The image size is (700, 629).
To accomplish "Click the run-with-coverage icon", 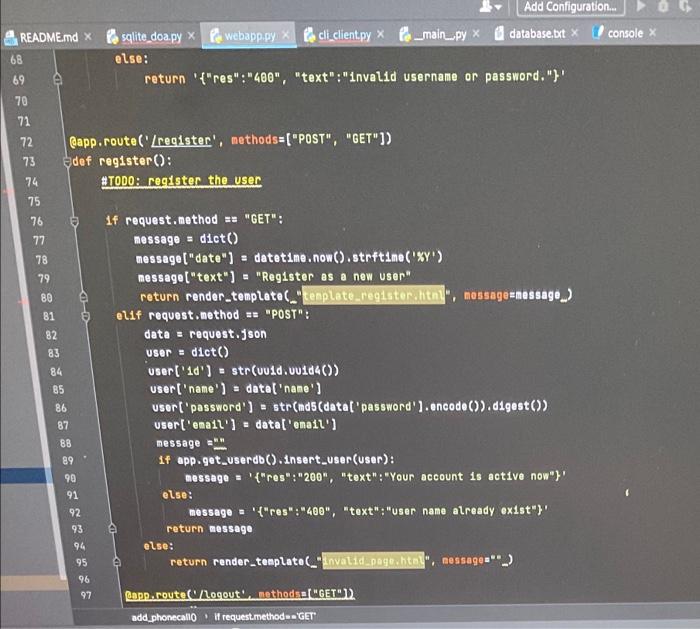I will click(x=685, y=6).
